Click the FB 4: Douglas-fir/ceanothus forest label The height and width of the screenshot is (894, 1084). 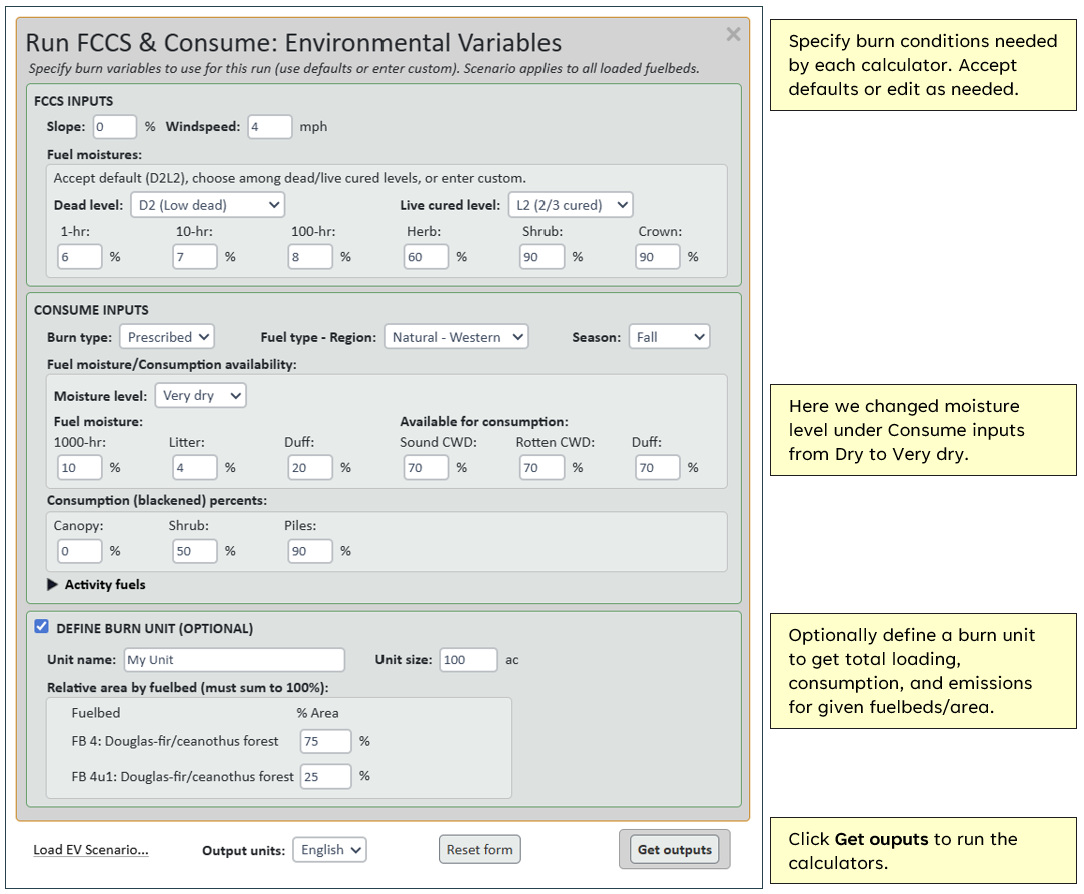tap(175, 742)
